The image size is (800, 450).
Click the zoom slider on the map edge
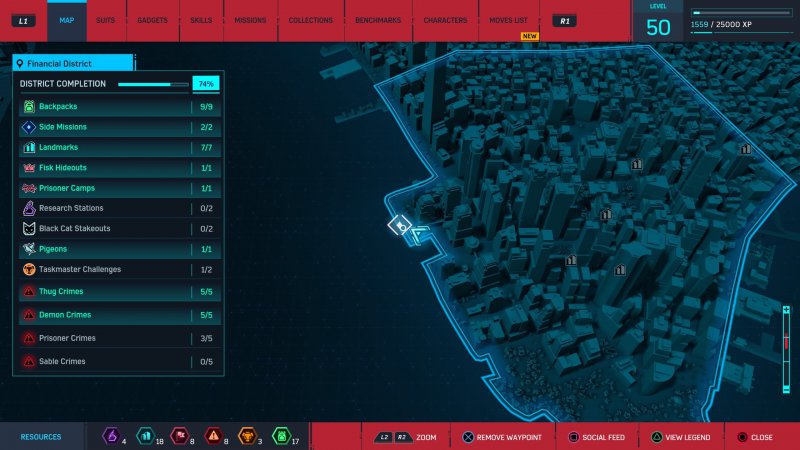[x=786, y=342]
